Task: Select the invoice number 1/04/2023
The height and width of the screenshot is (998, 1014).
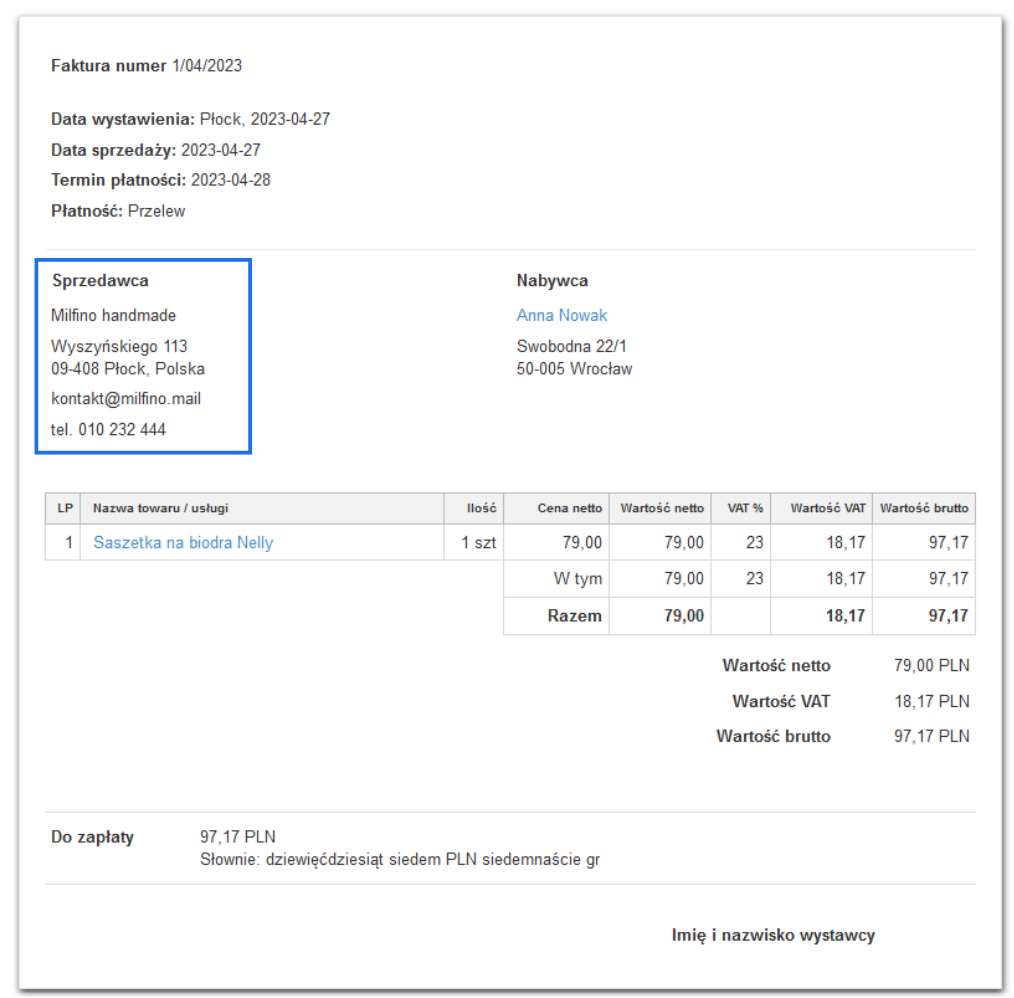Action: coord(207,65)
